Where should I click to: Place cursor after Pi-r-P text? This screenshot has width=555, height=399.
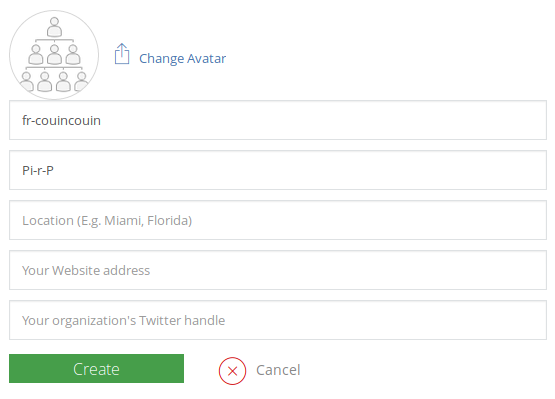tap(55, 170)
